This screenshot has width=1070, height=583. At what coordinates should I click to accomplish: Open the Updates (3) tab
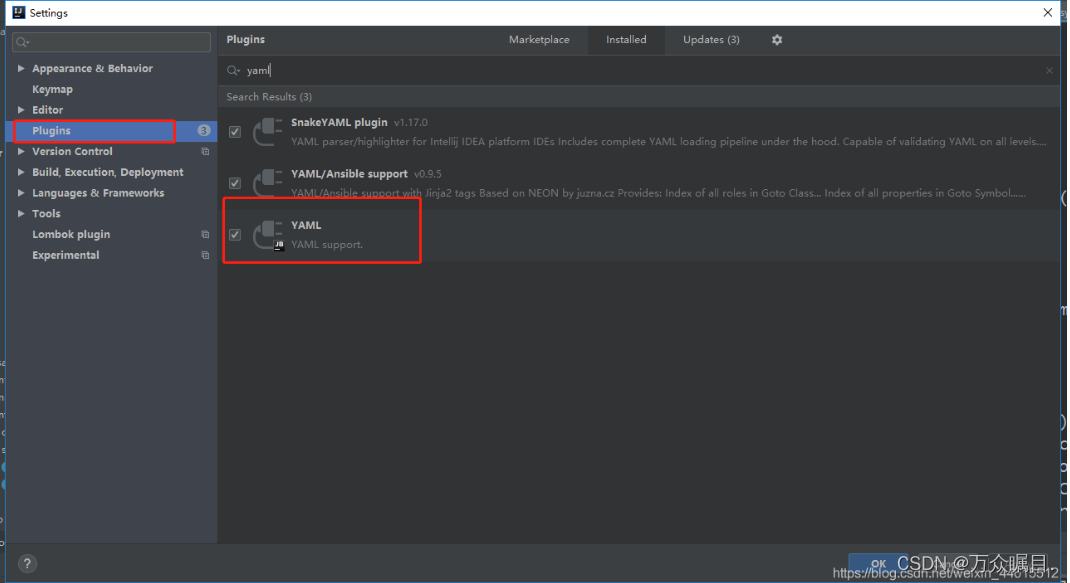[x=711, y=40]
